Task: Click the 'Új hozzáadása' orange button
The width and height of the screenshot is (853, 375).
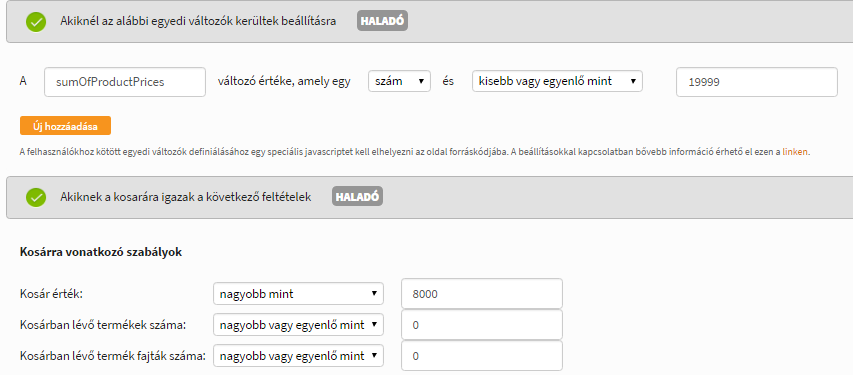Action: coord(65,126)
